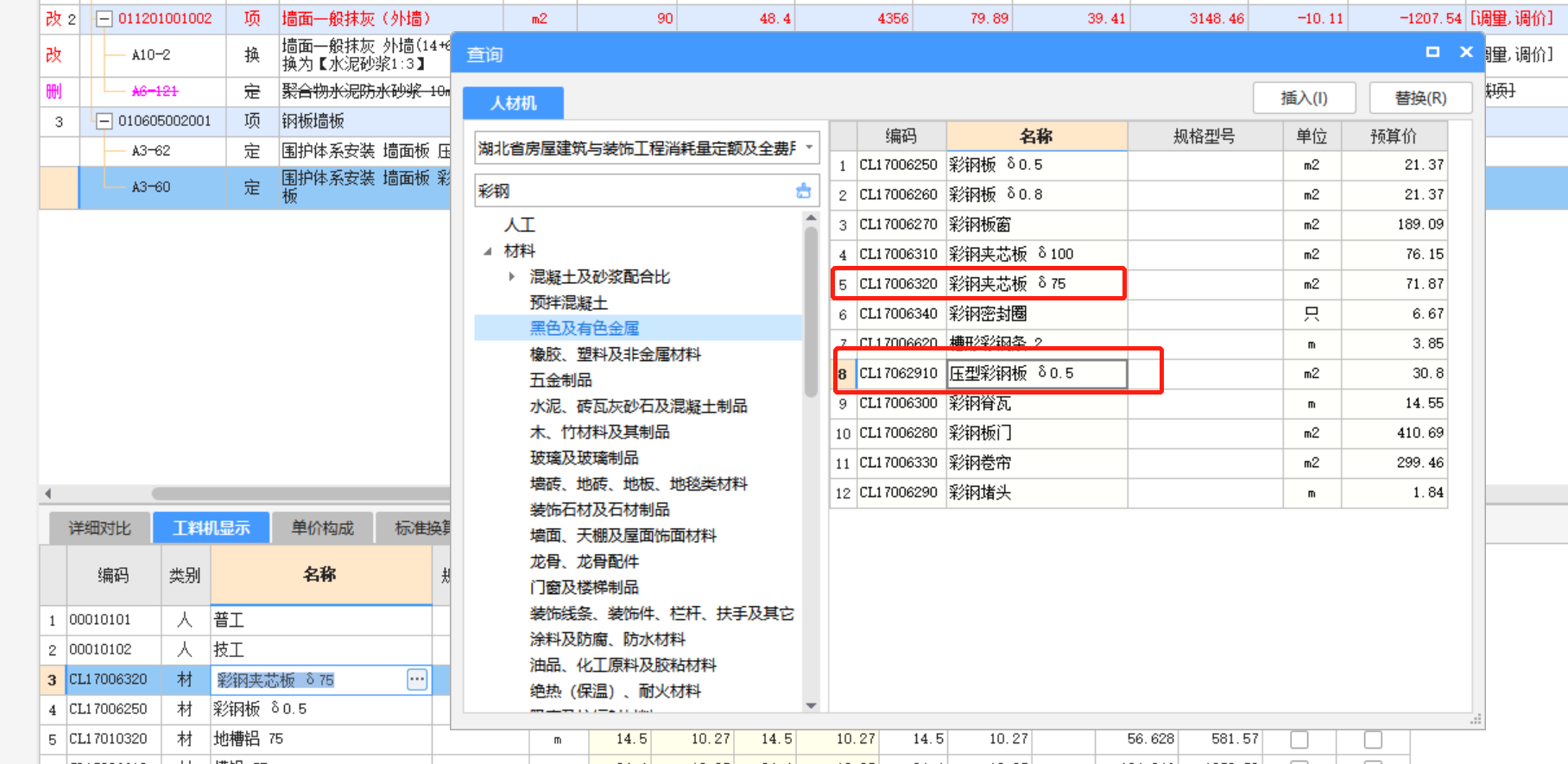
Task: Select the 预拌混凝土 category
Action: pyautogui.click(x=569, y=302)
